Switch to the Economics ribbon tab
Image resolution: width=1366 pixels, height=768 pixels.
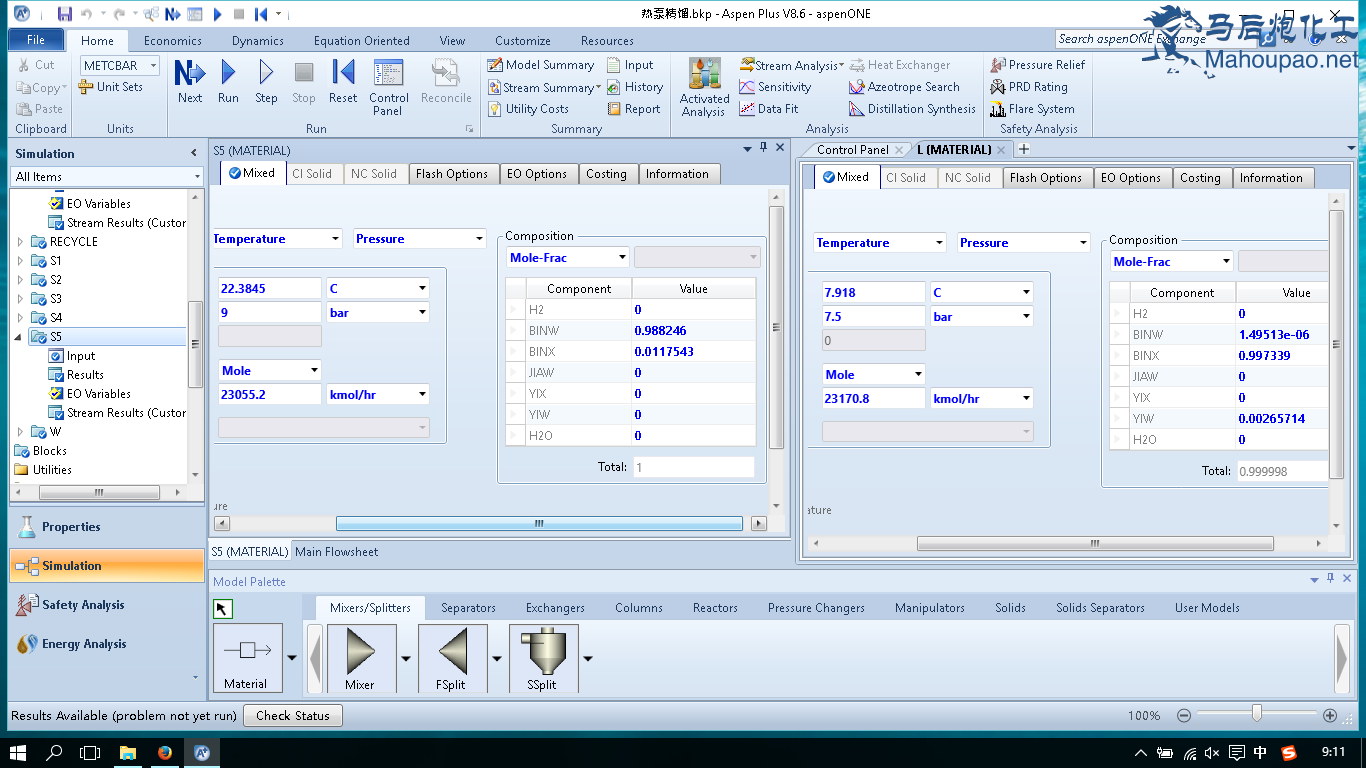click(173, 41)
